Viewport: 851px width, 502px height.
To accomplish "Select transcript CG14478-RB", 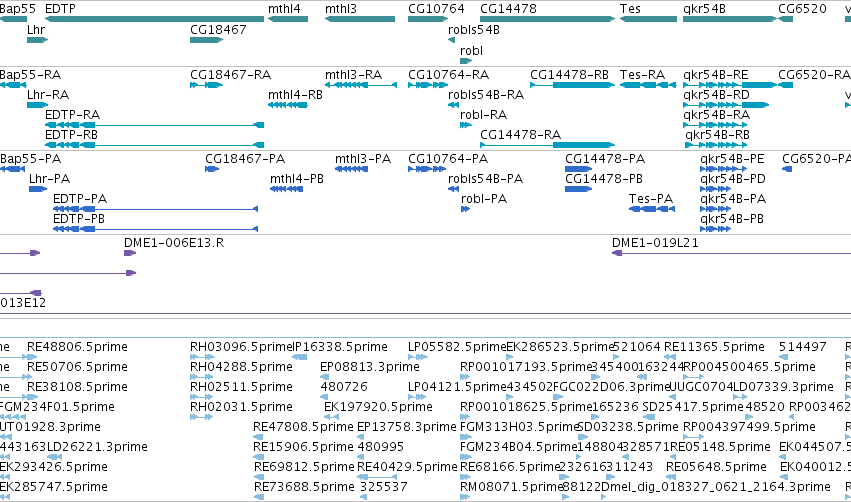I will click(572, 85).
